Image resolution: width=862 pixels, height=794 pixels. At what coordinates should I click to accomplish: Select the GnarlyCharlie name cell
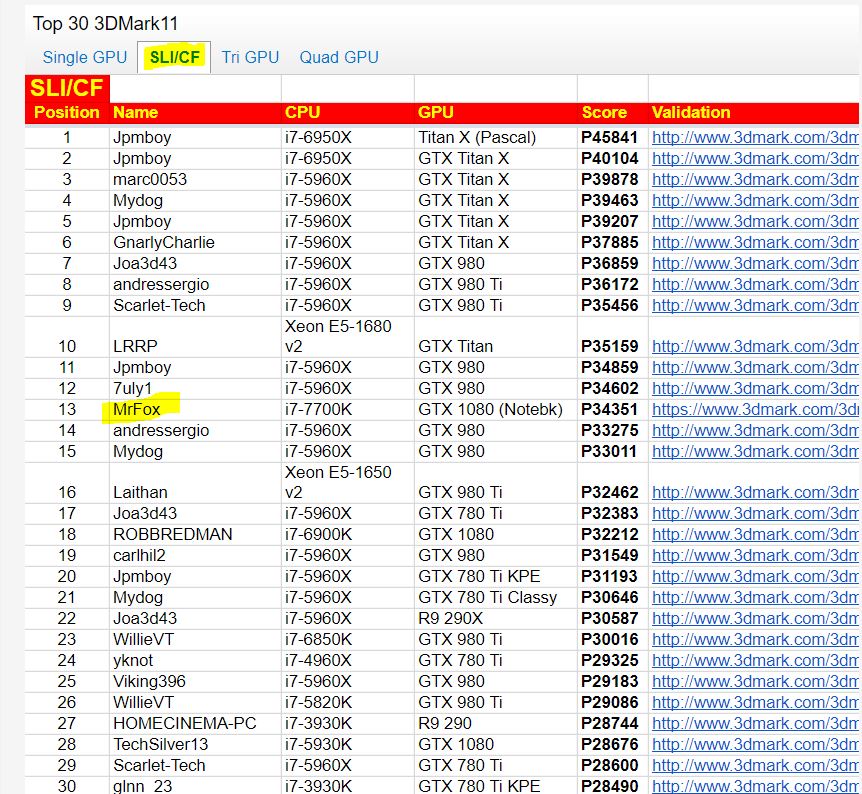pos(195,242)
